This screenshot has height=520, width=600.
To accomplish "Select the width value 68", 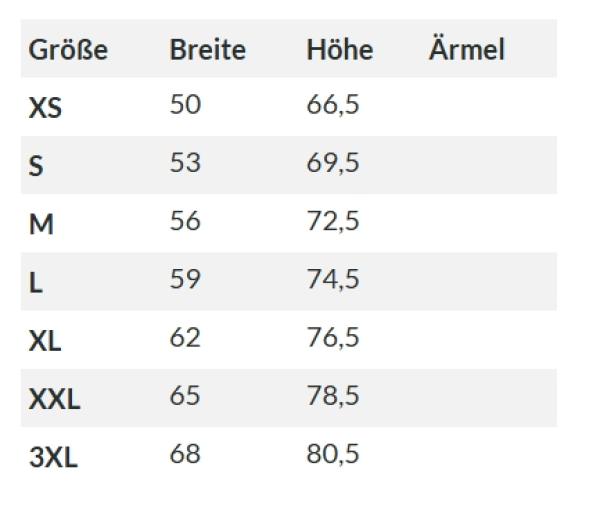I will (x=185, y=454).
